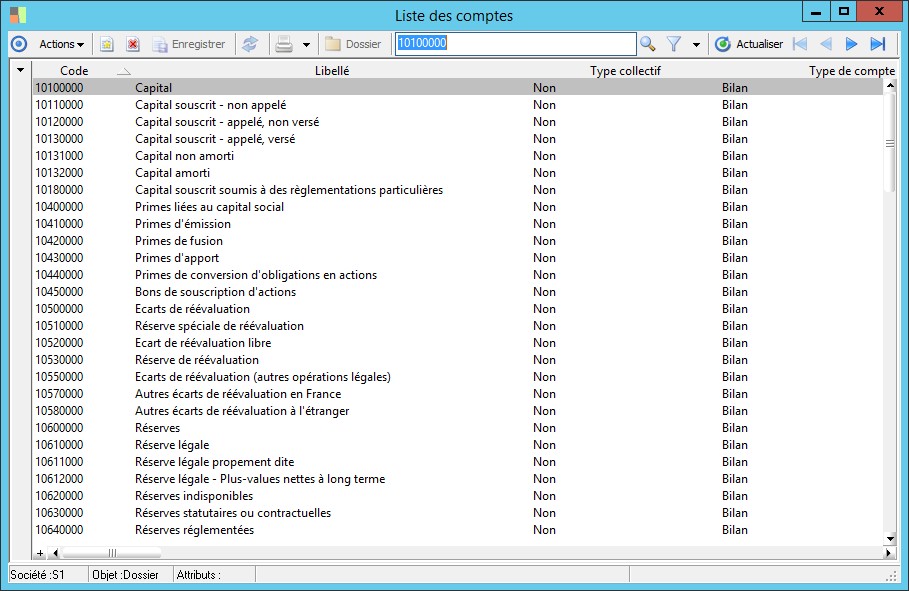Select row Primes liées au capital social
This screenshot has width=909, height=591.
pos(458,207)
